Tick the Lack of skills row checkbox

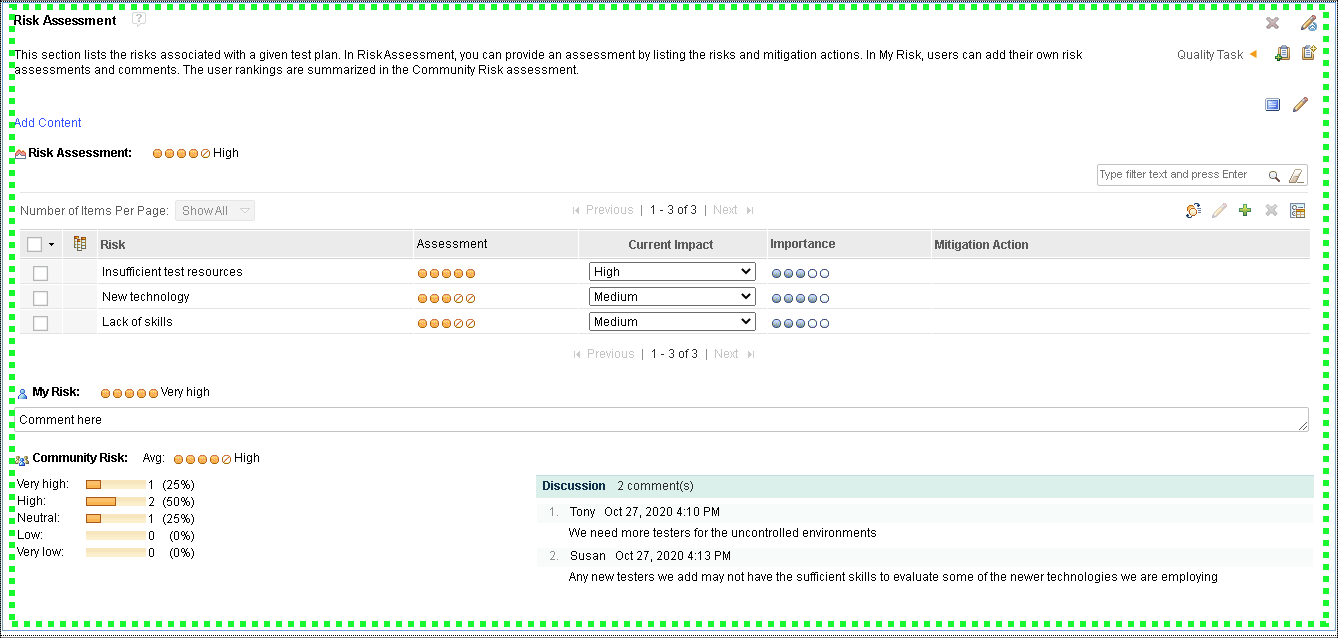point(40,323)
